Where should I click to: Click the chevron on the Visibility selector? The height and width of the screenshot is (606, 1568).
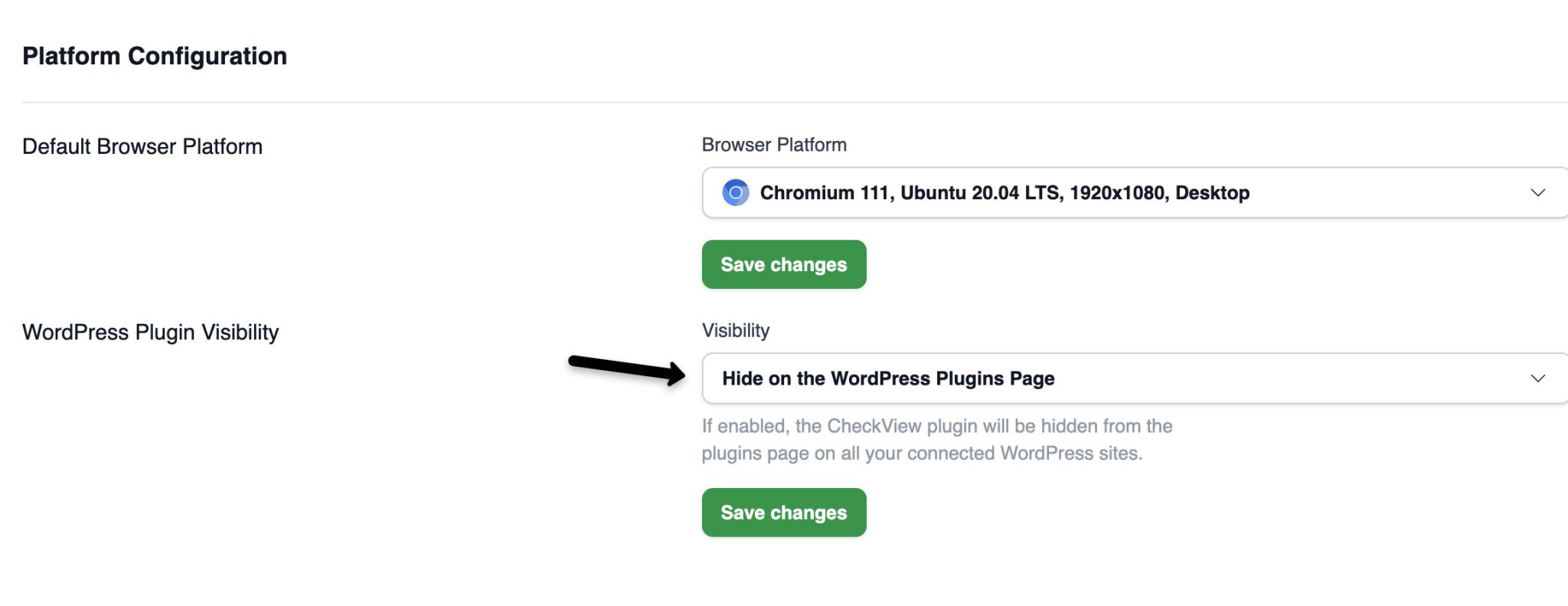coord(1539,378)
